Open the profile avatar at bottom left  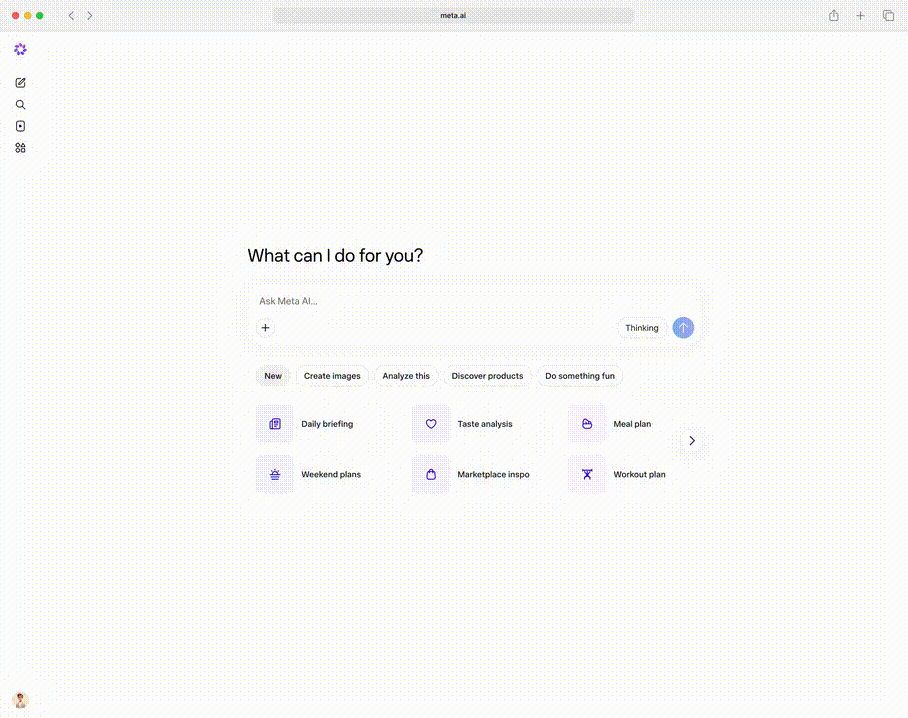point(20,700)
